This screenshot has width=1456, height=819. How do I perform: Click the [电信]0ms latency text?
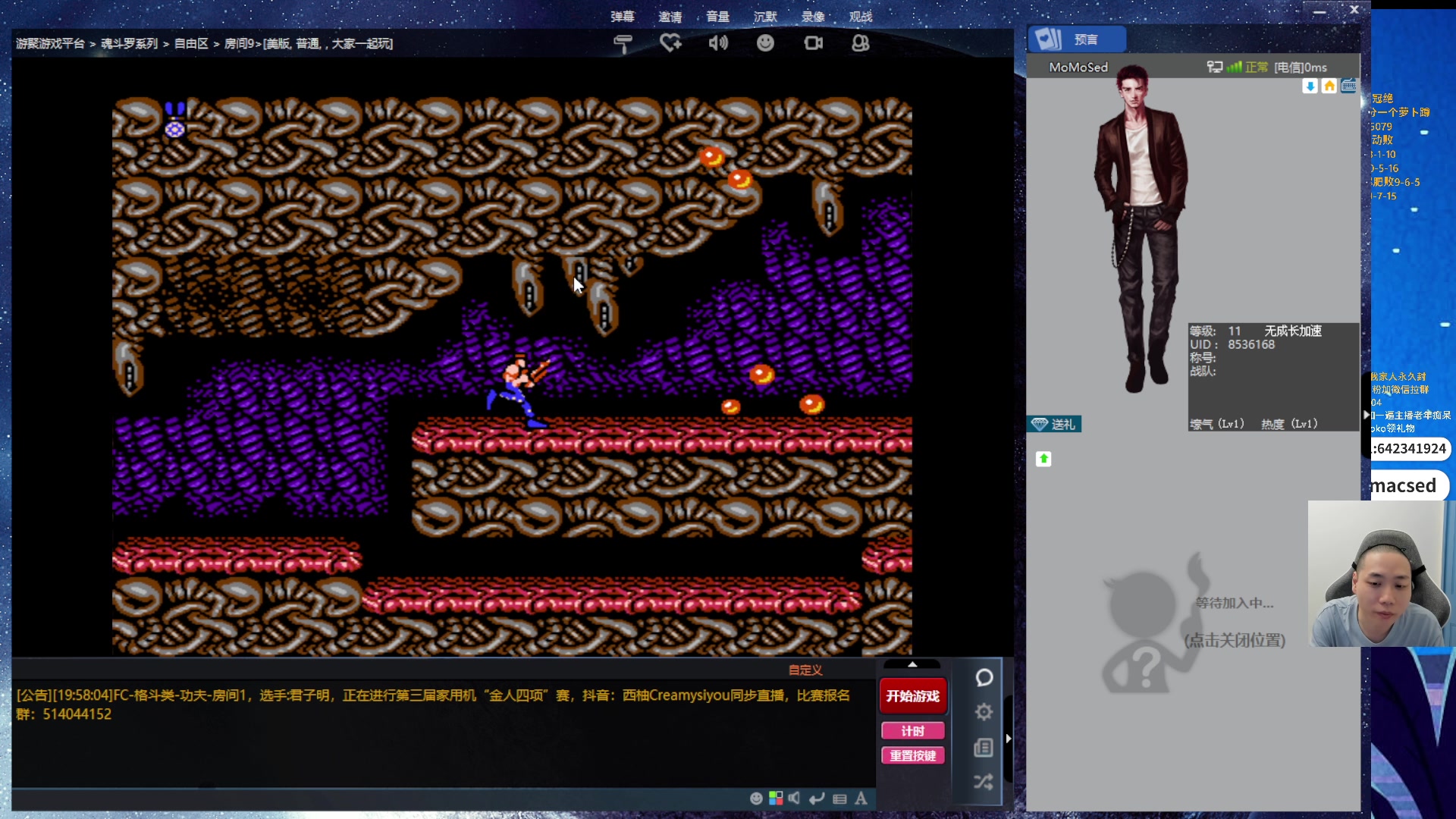(1301, 67)
